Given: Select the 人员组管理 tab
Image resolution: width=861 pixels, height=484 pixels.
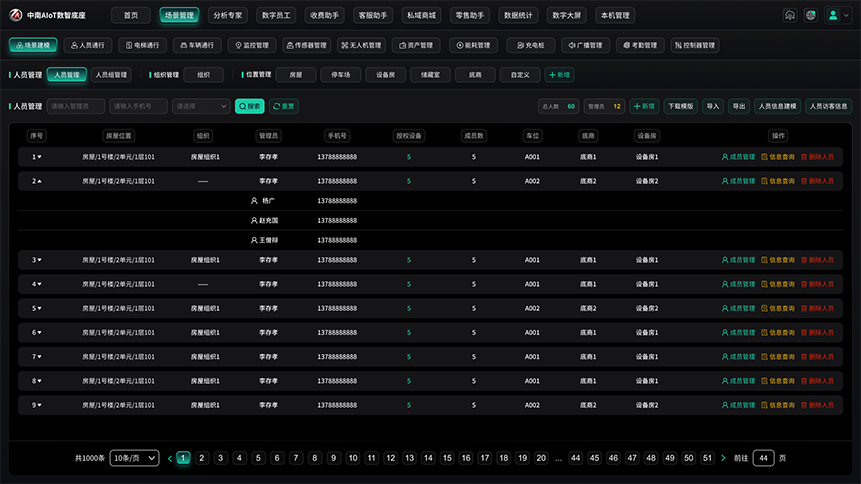Looking at the screenshot, I should [111, 75].
